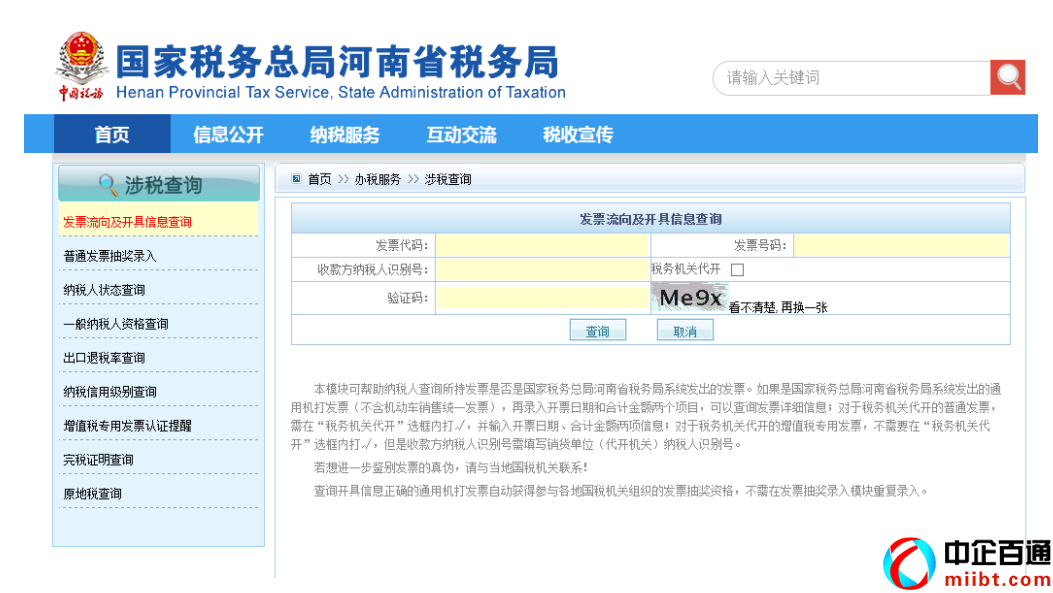Click the red search magnifier icon
Screen dimensions: 1053x593
1007,78
